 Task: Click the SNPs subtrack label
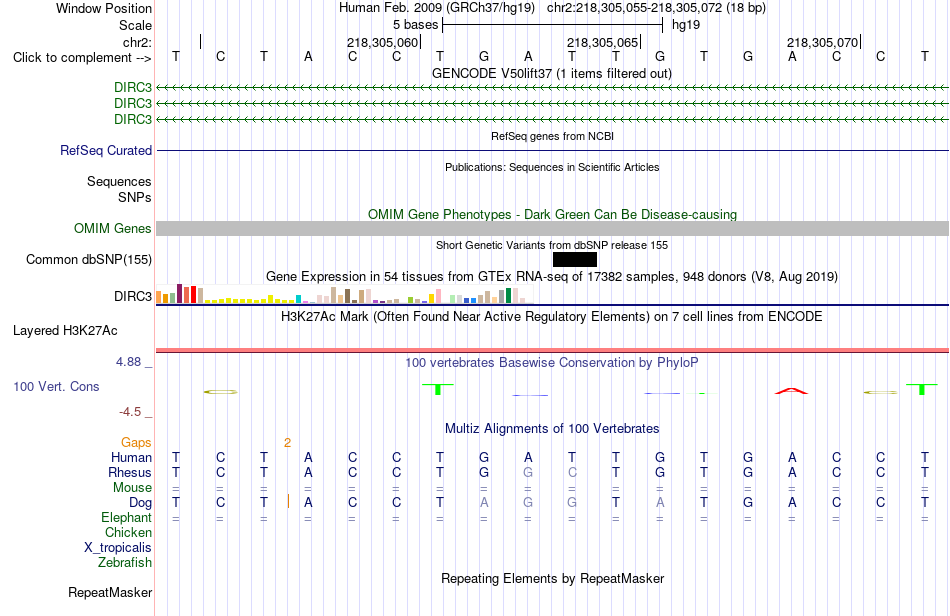[135, 197]
